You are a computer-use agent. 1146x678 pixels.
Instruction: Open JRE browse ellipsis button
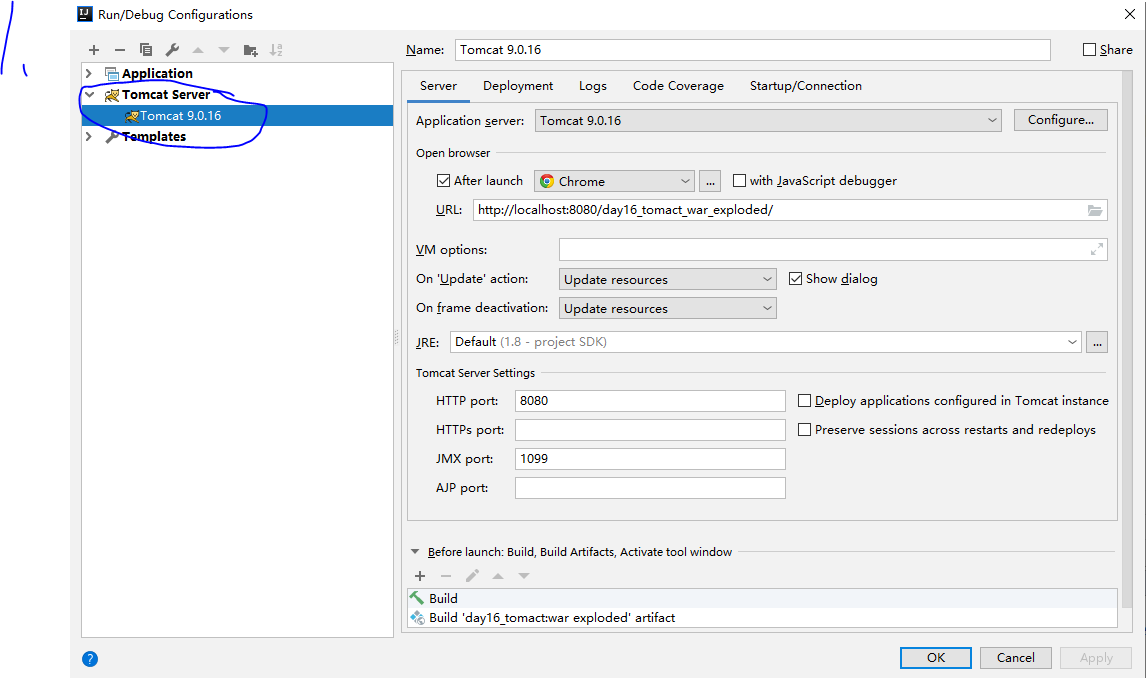coord(1096,342)
